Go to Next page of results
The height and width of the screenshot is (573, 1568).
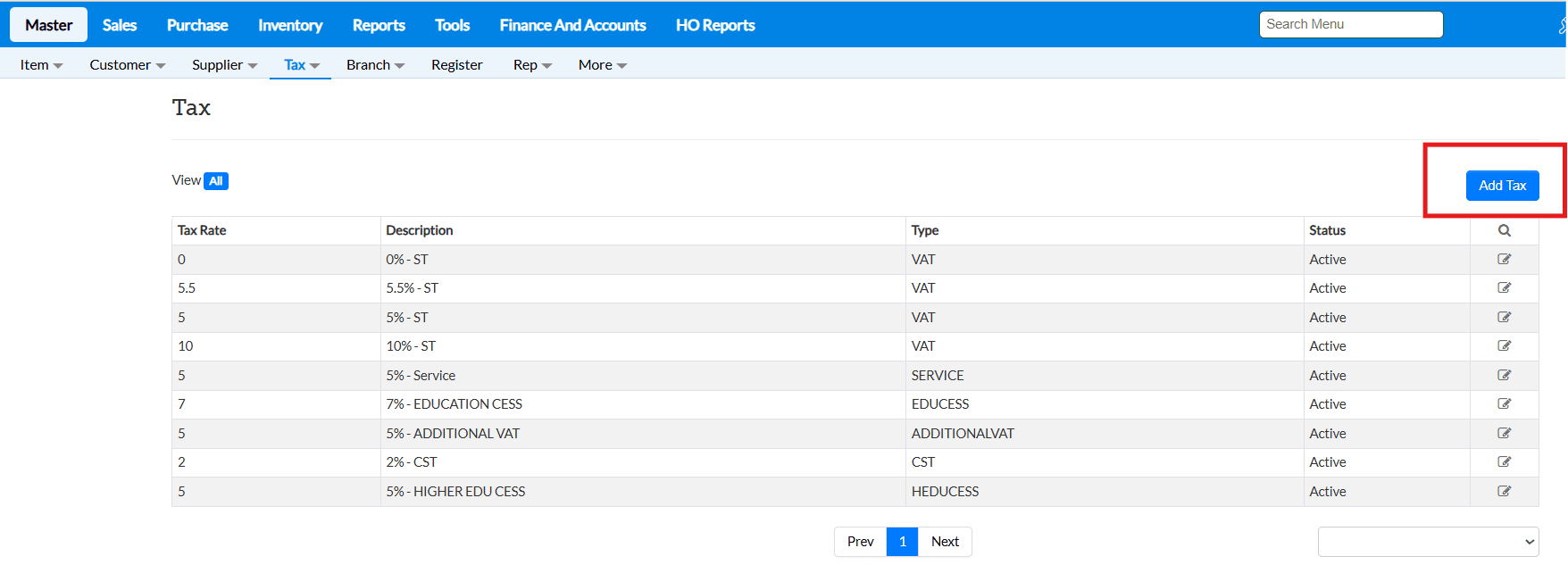pyautogui.click(x=945, y=542)
